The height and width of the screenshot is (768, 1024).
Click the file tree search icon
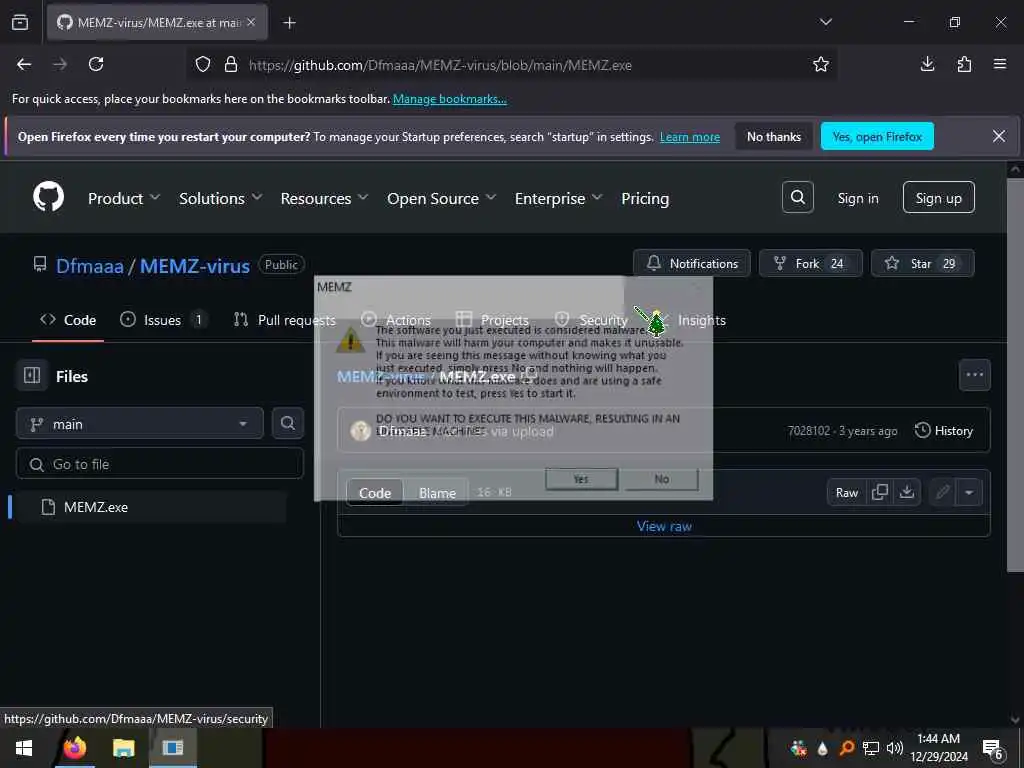click(287, 423)
